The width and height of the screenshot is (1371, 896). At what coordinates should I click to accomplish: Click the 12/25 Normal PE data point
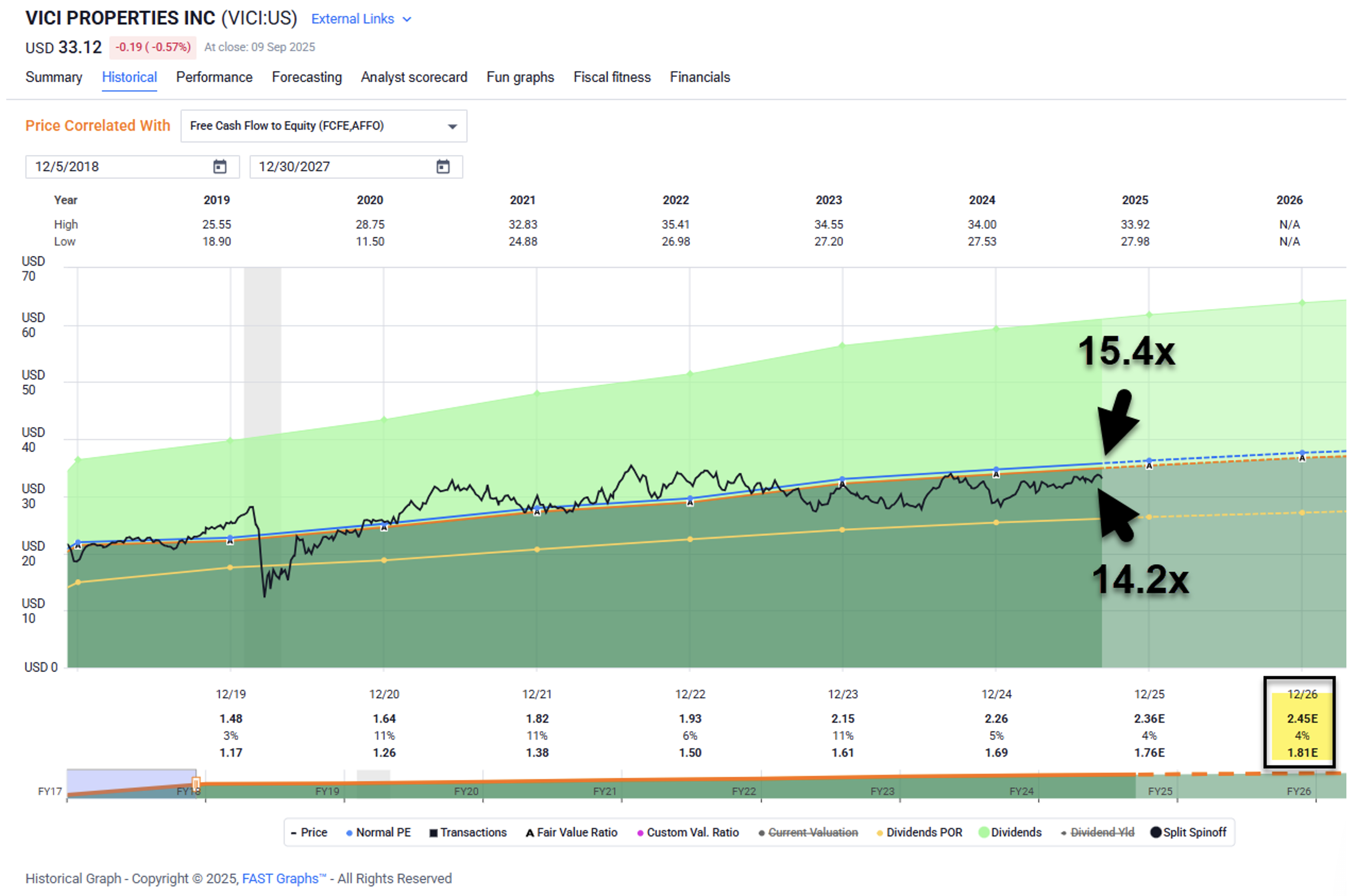1150,462
